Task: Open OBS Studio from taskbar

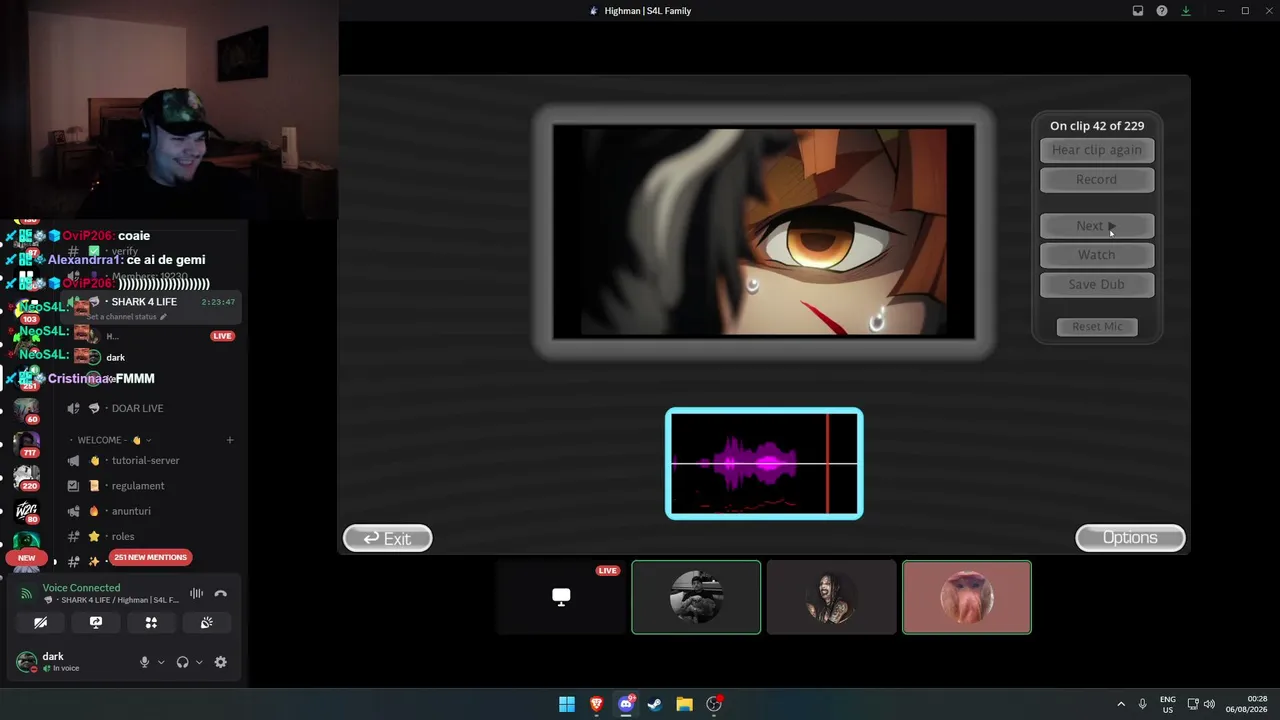Action: [x=714, y=704]
